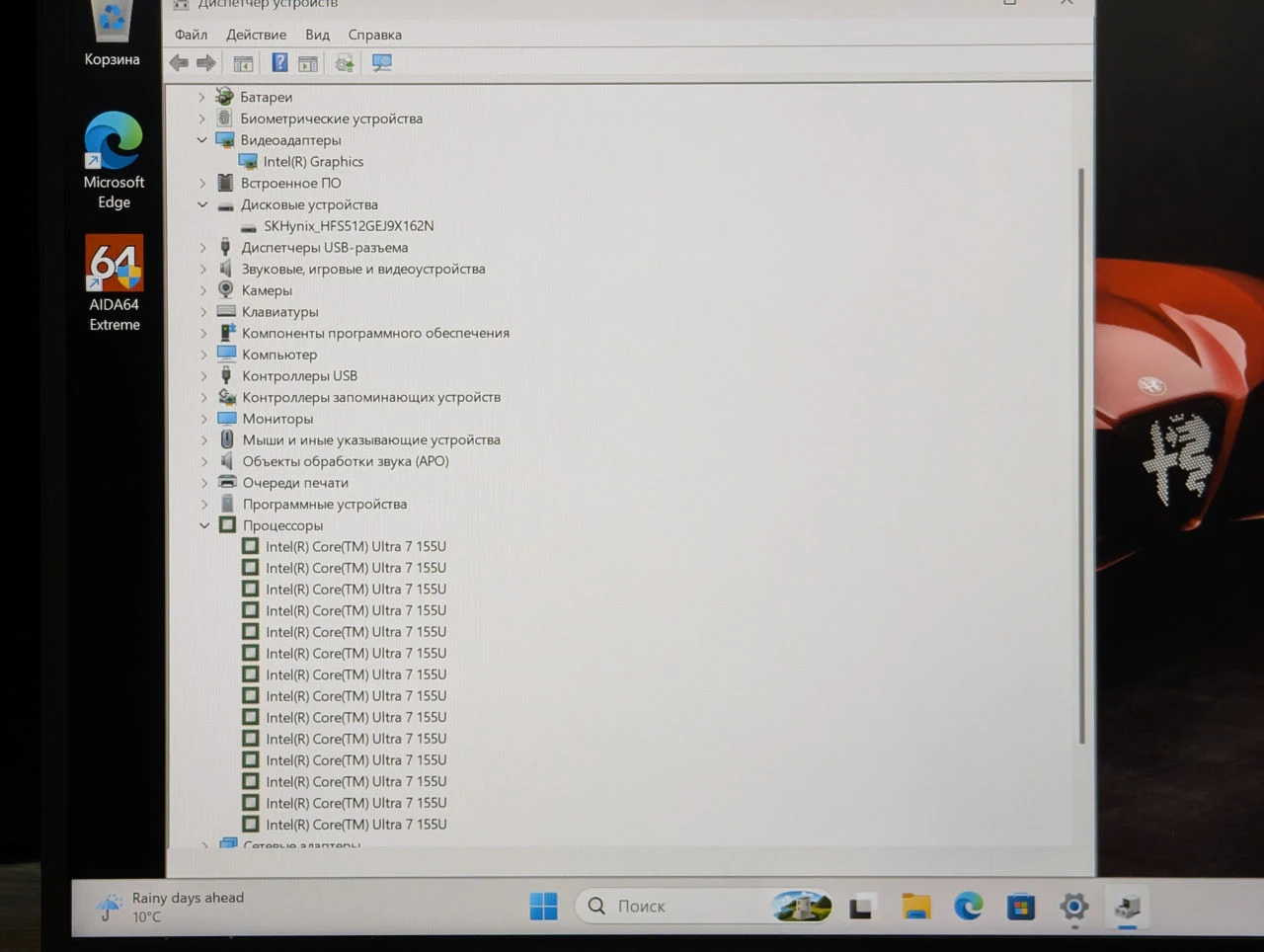
Task: Open the Справка menu
Action: click(374, 35)
